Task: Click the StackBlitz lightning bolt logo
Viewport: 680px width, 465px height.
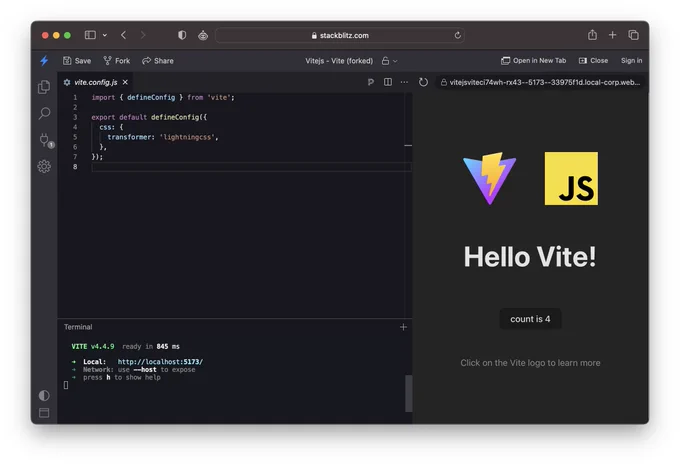Action: click(44, 61)
